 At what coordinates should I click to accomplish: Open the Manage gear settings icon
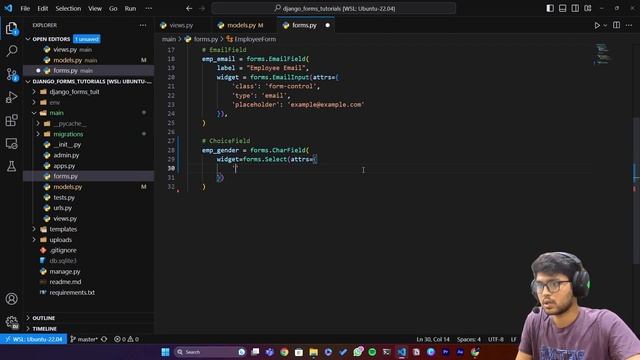click(11, 322)
